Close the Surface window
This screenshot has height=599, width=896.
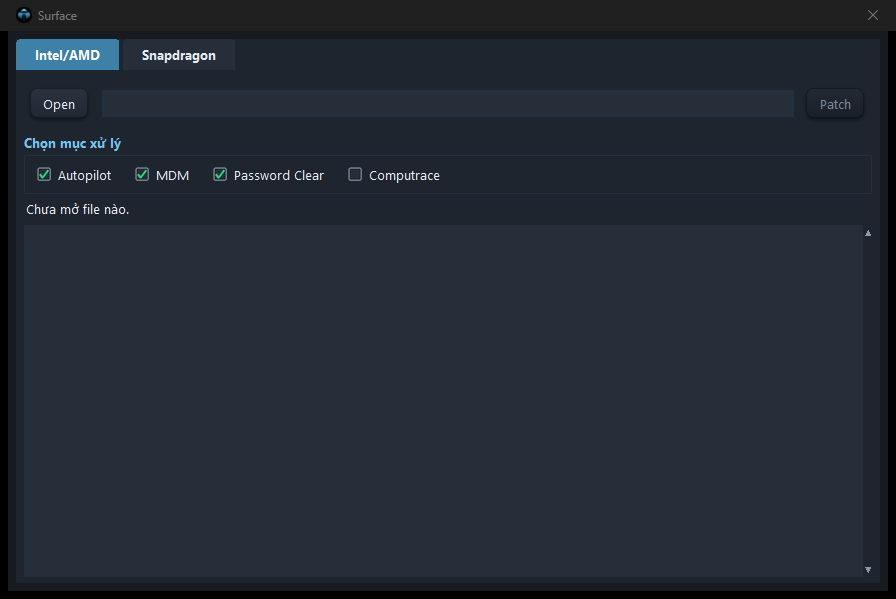pyautogui.click(x=873, y=15)
